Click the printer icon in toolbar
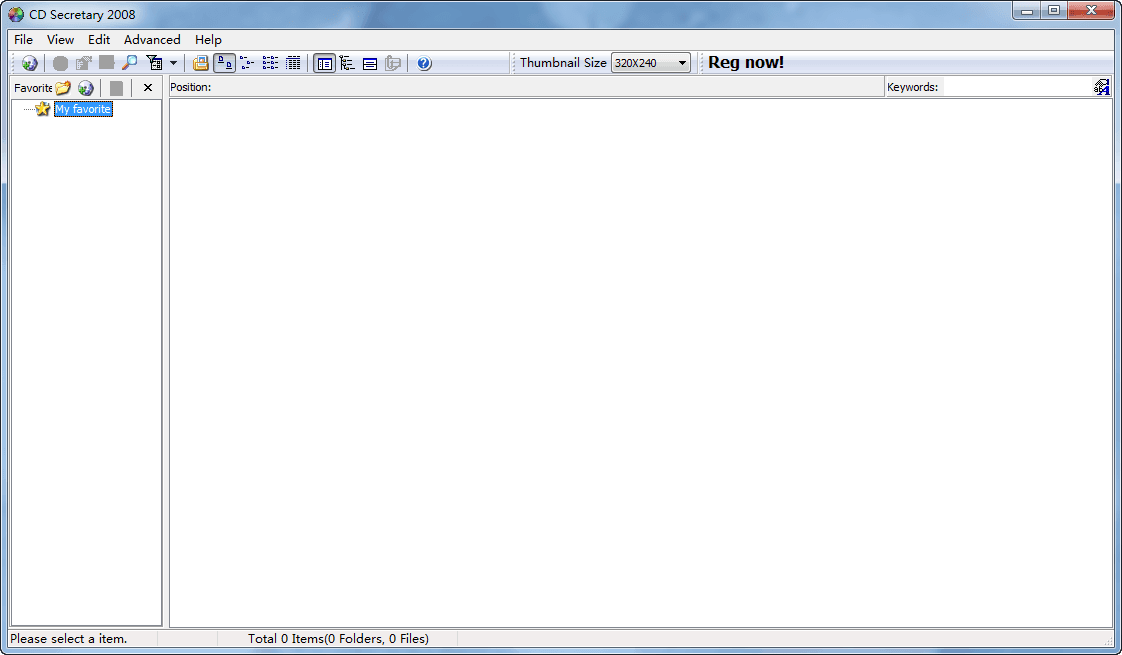Screen dimensions: 1122x655 click(201, 63)
